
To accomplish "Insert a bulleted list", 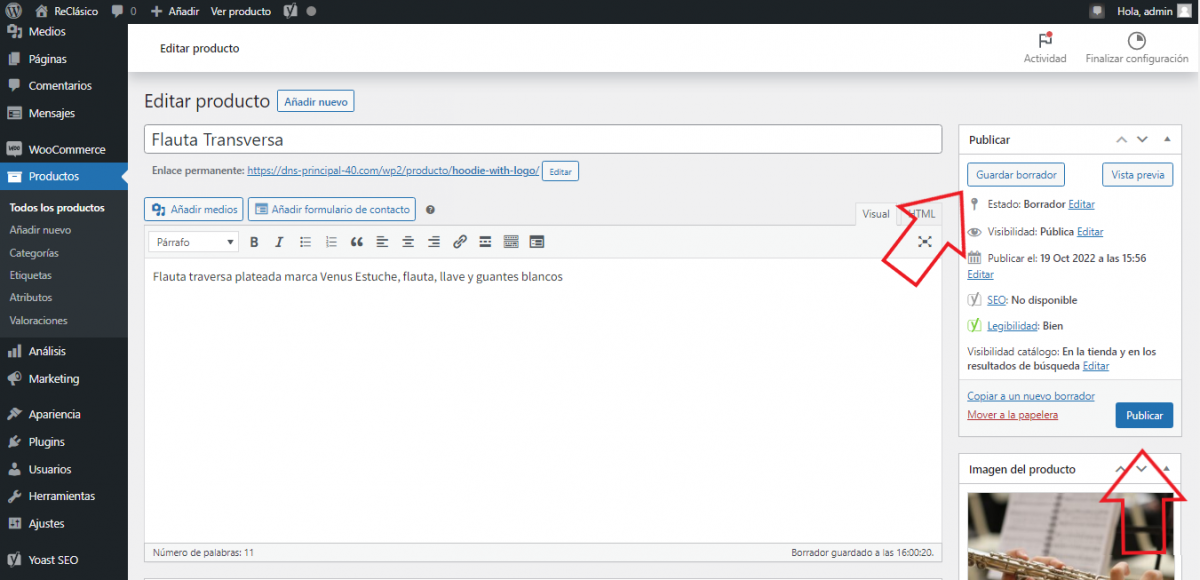I will [x=305, y=242].
